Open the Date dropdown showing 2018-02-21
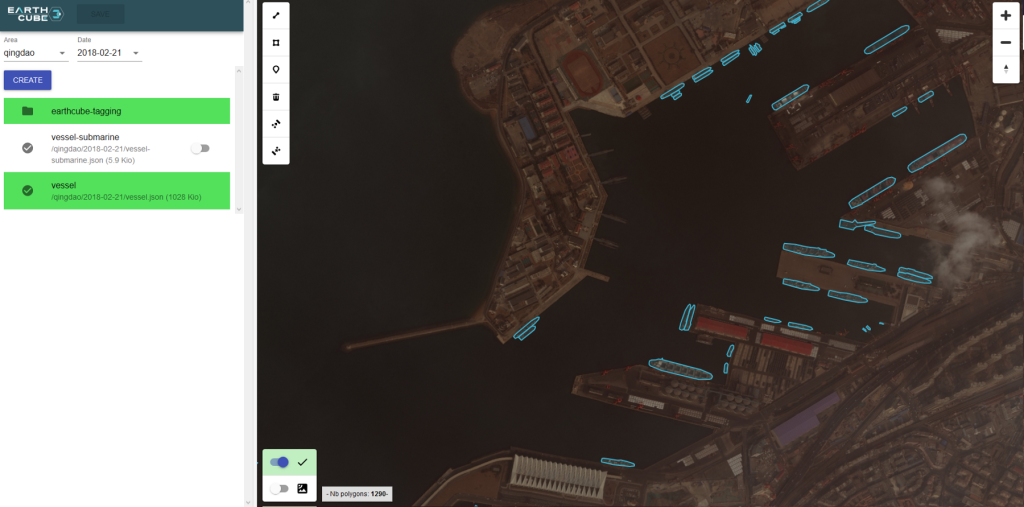 (109, 53)
